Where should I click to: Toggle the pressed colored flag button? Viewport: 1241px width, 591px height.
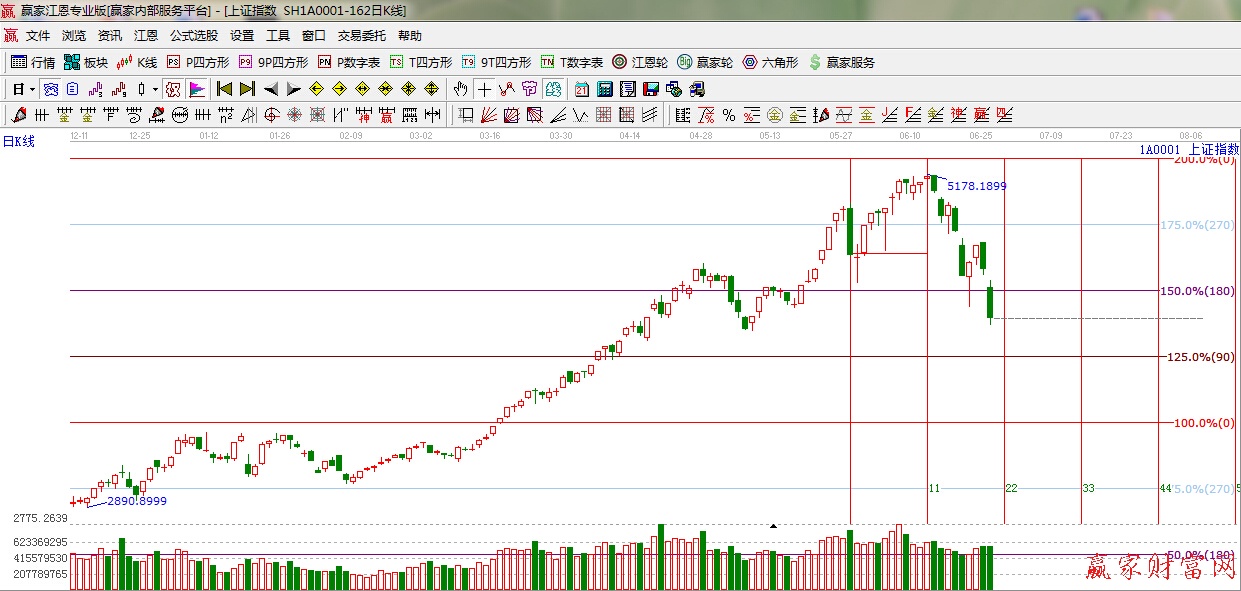click(x=196, y=89)
